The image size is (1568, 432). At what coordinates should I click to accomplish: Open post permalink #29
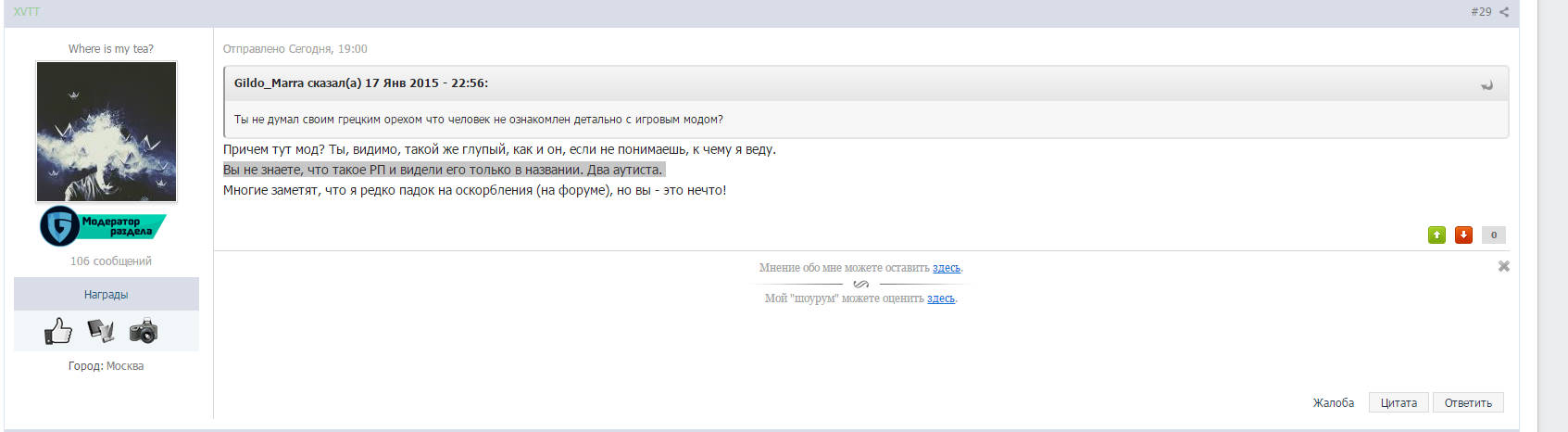(1481, 12)
